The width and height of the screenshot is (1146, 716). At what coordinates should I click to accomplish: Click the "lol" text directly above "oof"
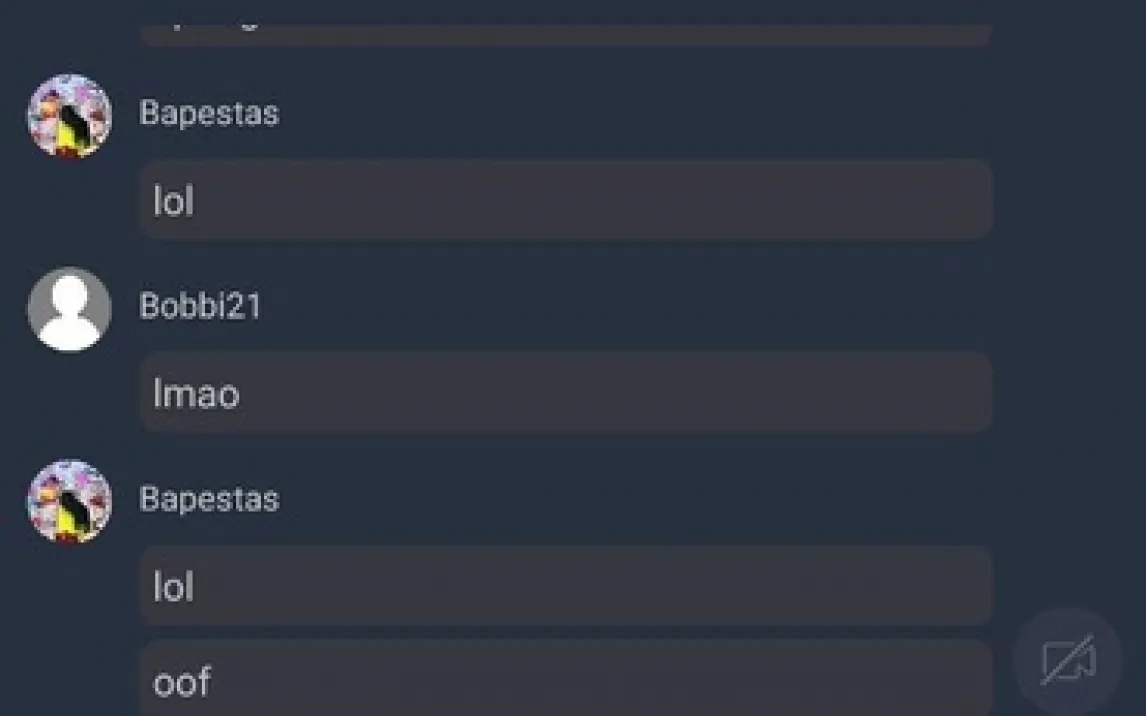tap(173, 587)
